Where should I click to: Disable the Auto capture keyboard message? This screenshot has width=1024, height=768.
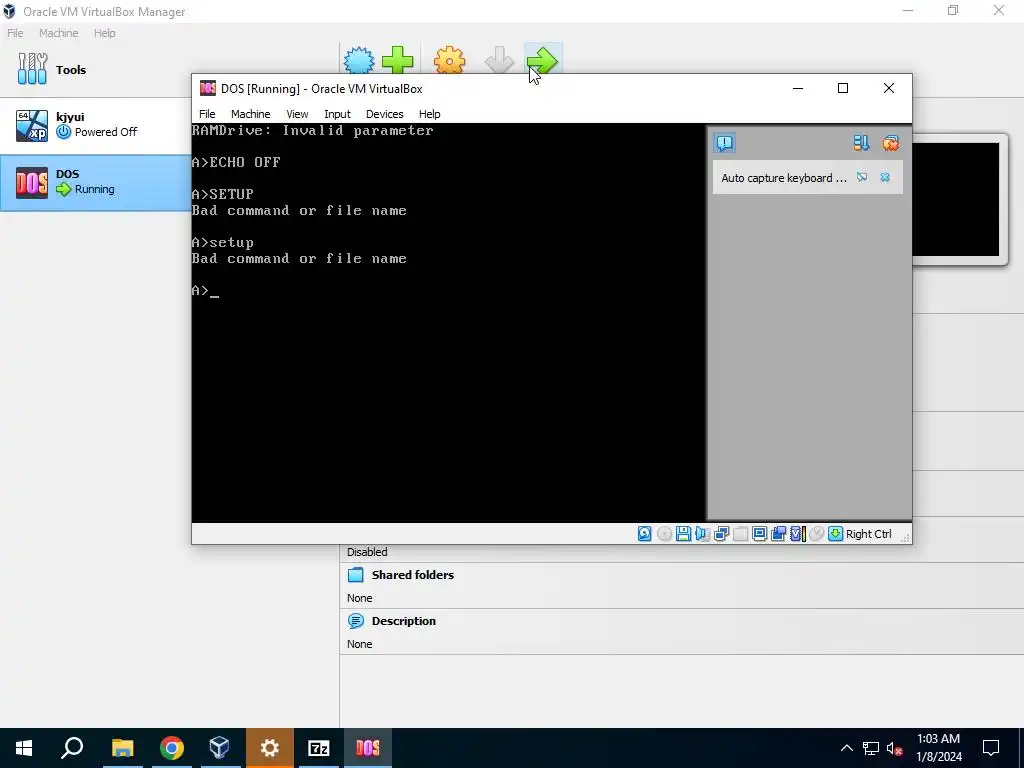[x=862, y=177]
